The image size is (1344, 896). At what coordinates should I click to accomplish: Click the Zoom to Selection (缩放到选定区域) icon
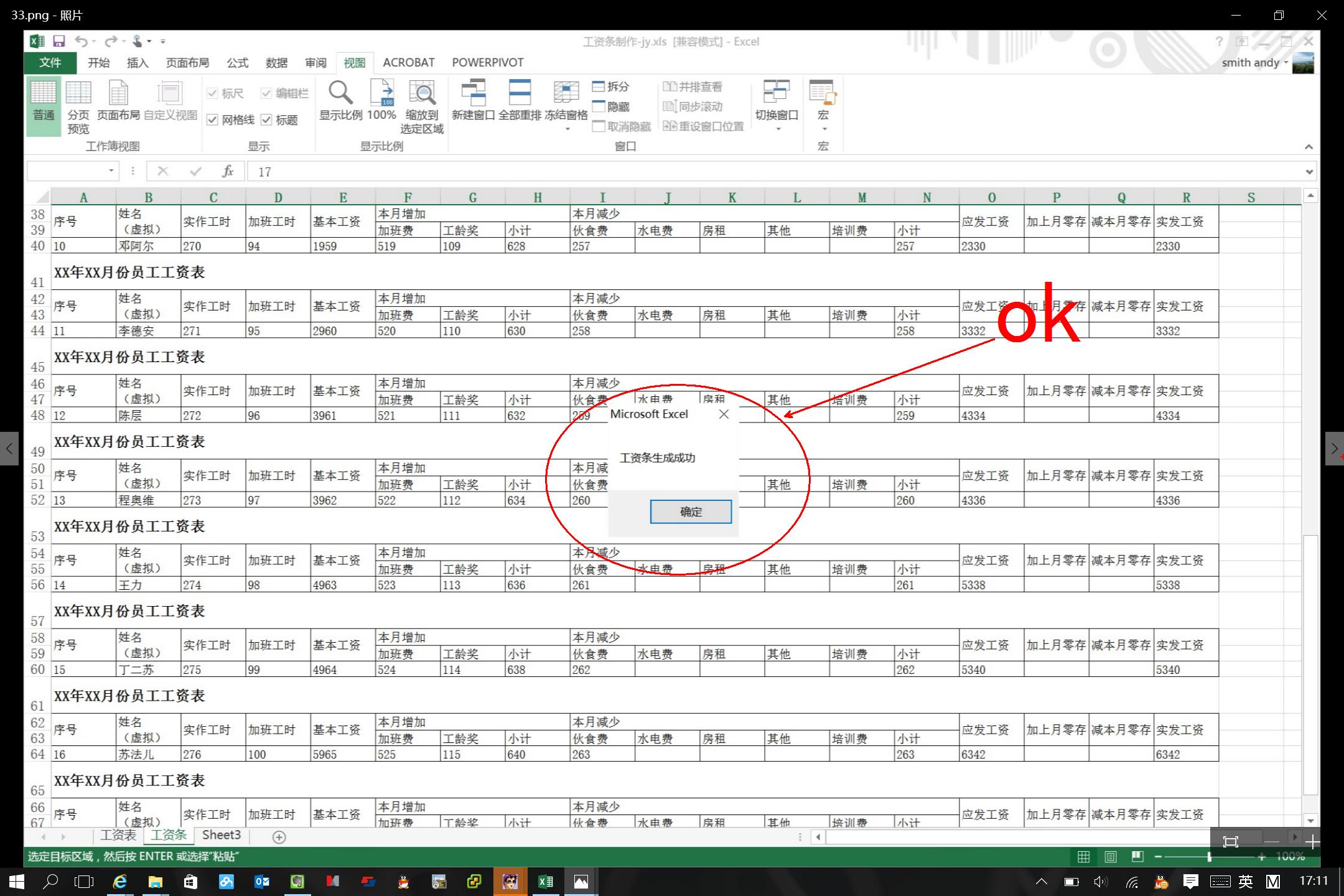coord(422,93)
